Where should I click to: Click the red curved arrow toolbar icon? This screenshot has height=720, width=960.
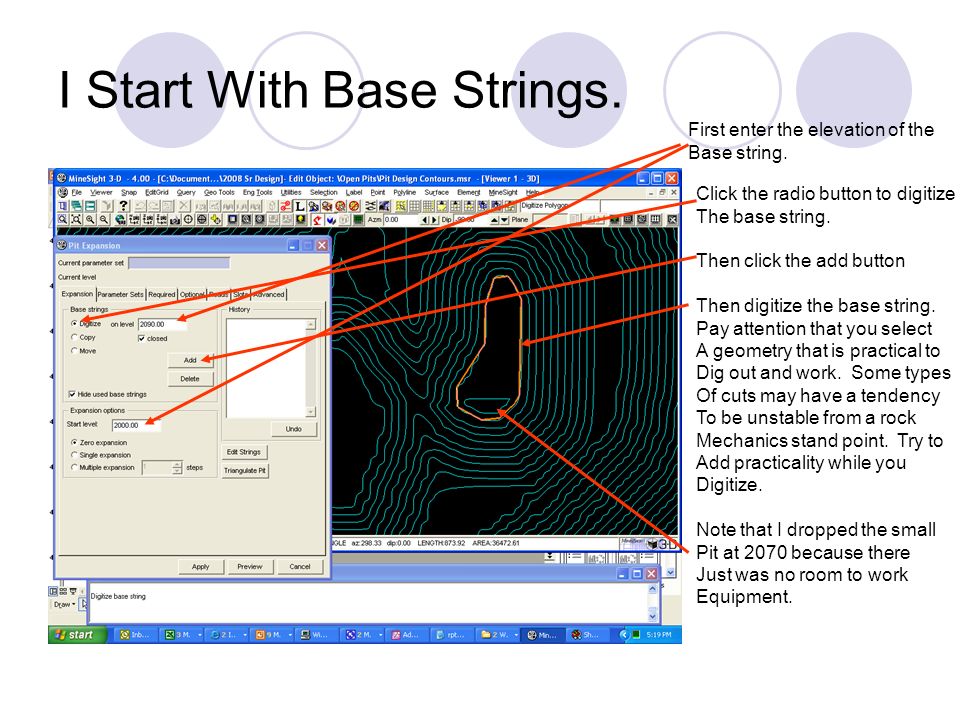317,220
